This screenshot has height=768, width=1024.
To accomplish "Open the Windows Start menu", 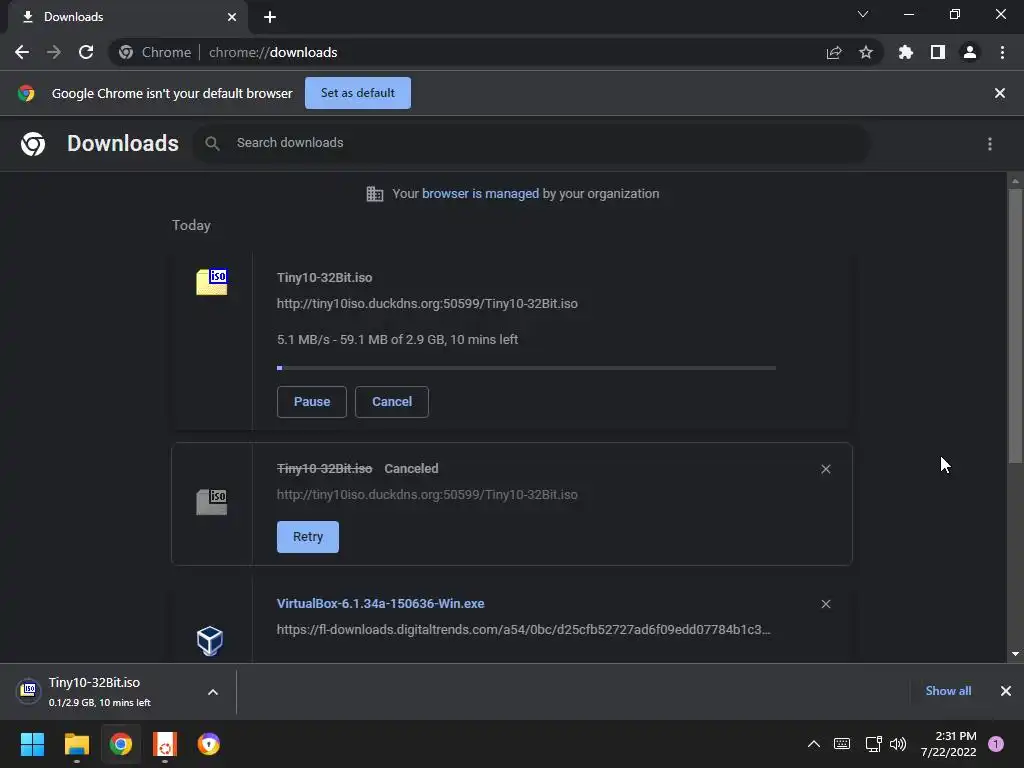I will (32, 744).
